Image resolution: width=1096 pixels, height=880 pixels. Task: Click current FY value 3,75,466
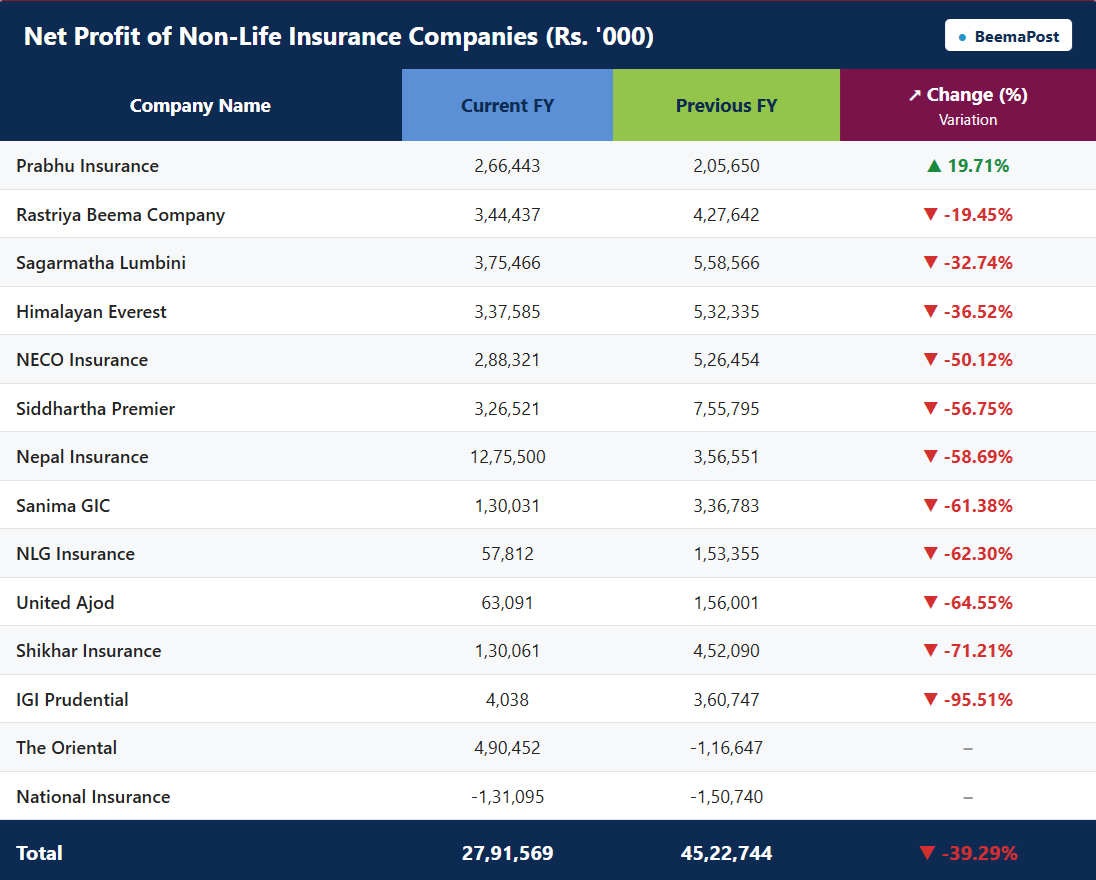[507, 263]
